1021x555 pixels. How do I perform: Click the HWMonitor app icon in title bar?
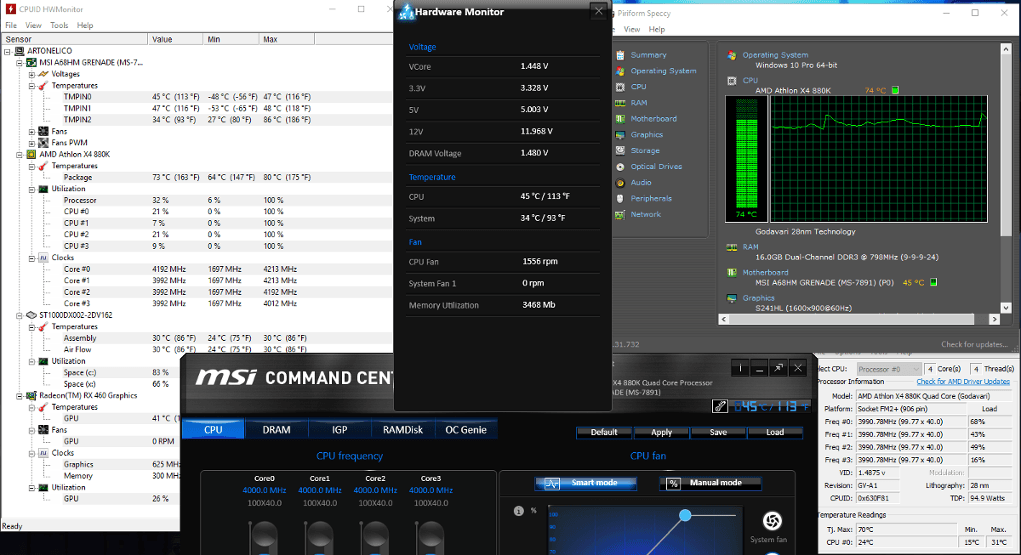coord(10,9)
